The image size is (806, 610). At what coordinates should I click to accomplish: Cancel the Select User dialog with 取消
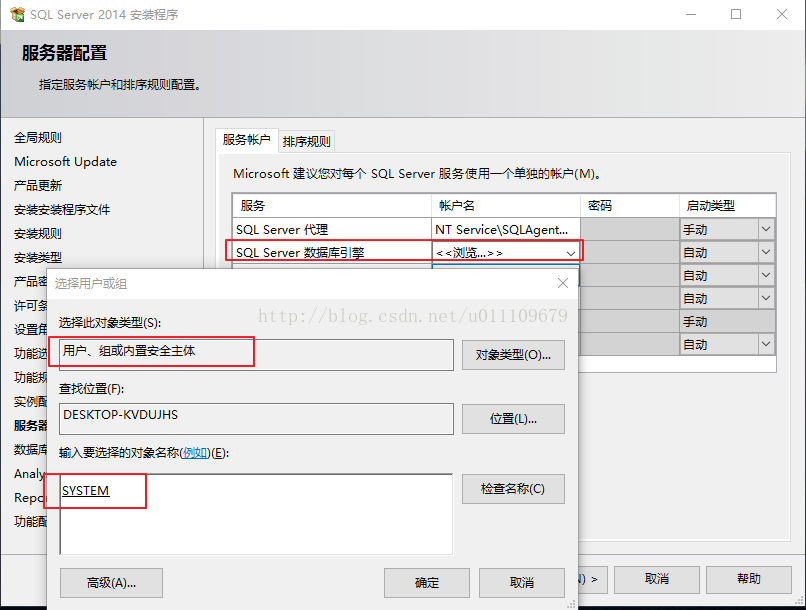click(x=522, y=583)
